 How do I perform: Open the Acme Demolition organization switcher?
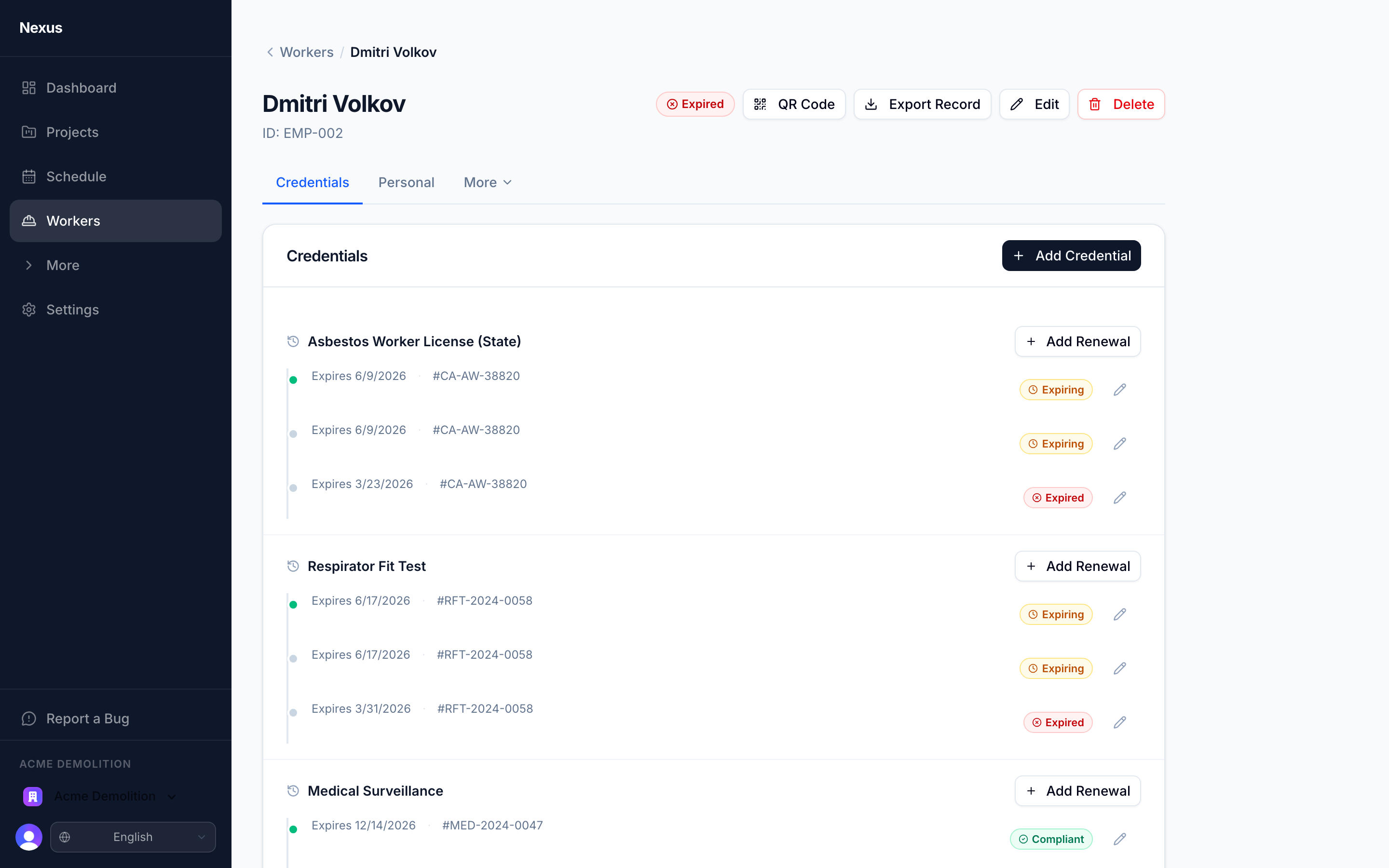click(100, 796)
